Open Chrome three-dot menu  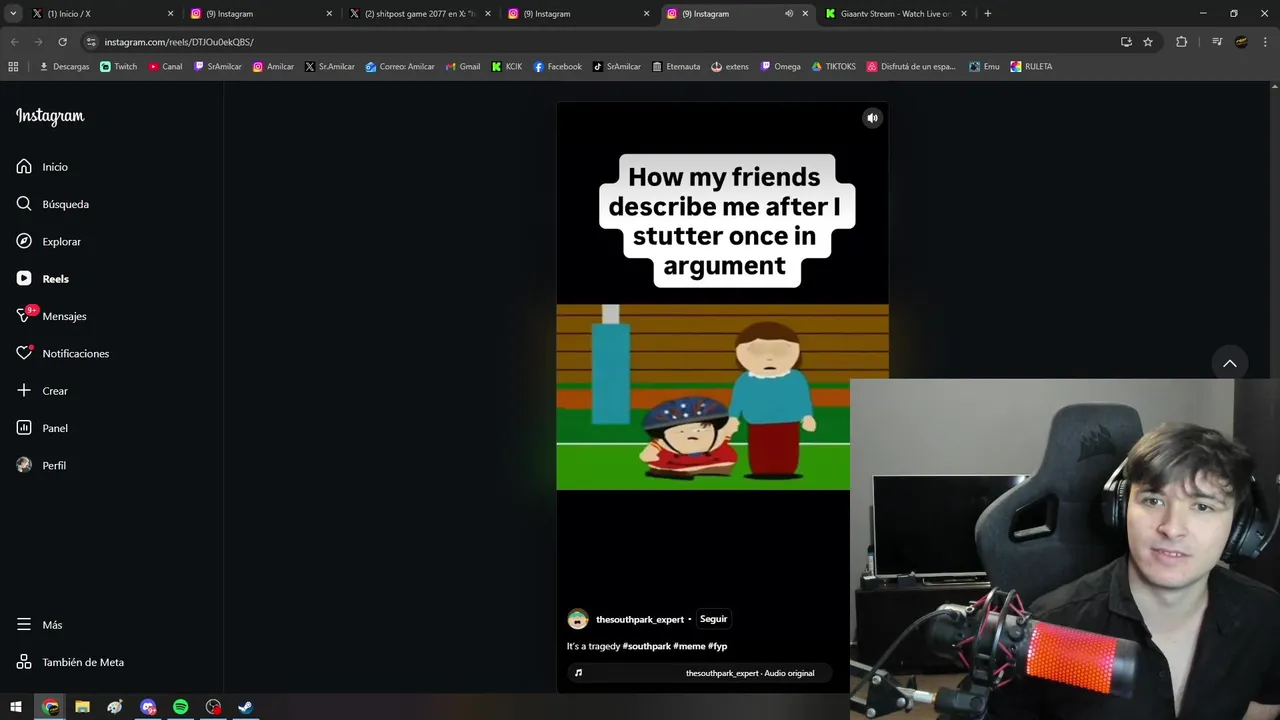[1265, 42]
